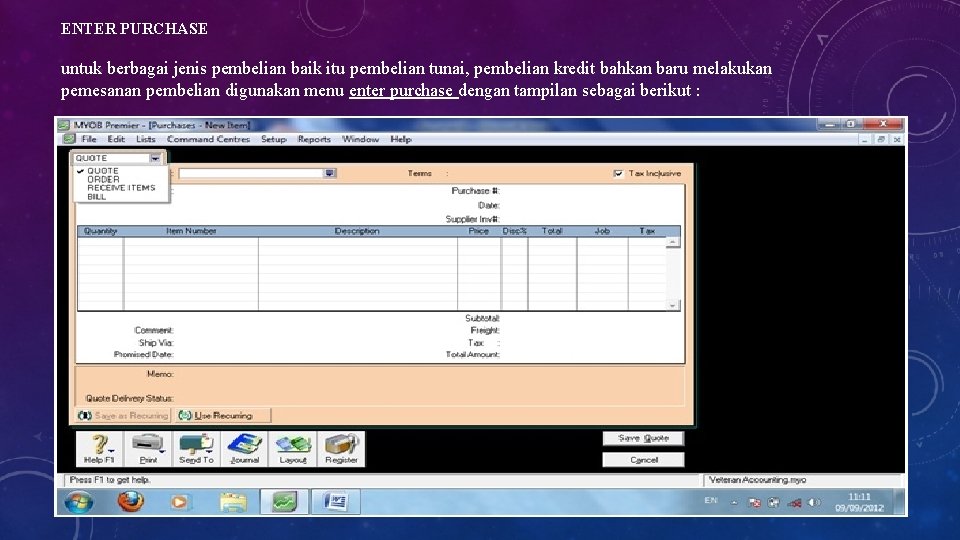This screenshot has height=540, width=960.
Task: Click the Comment label
Action: (x=154, y=331)
